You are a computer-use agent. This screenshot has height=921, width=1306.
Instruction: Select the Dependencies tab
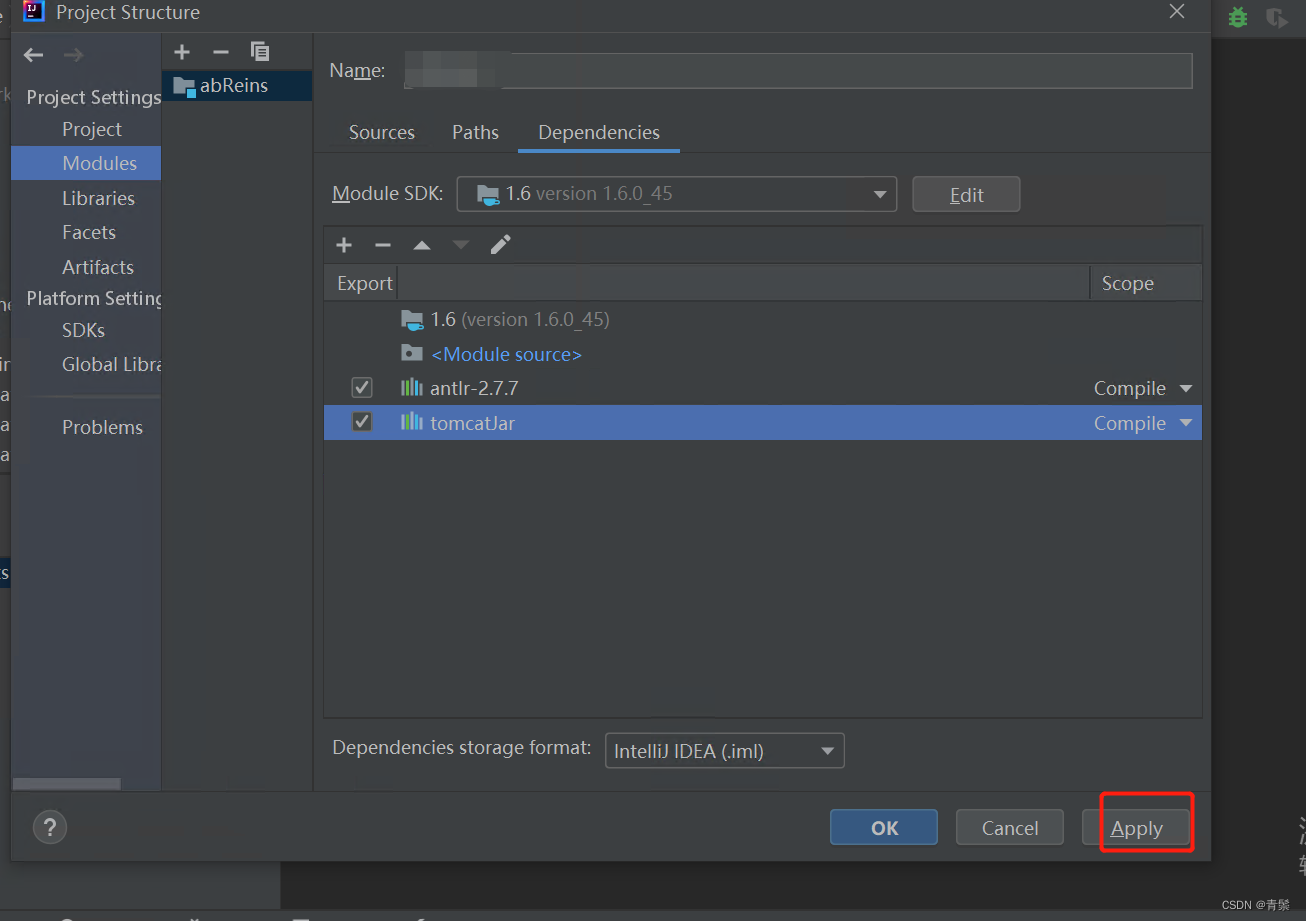599,132
